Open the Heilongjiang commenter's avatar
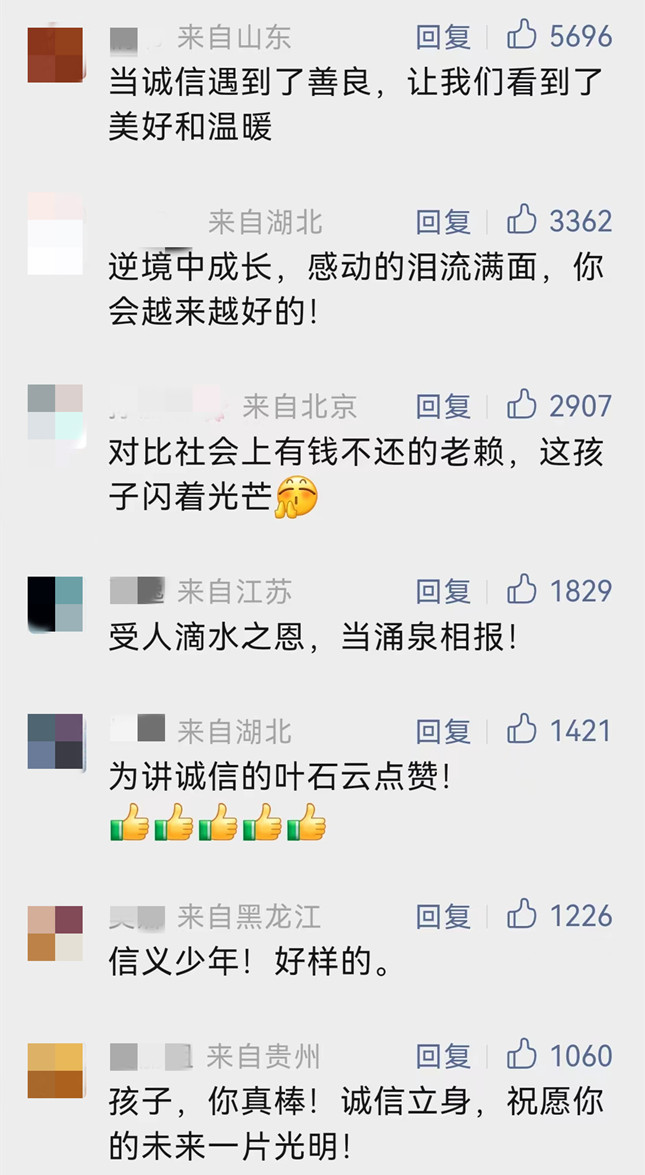645x1175 pixels. [55, 933]
